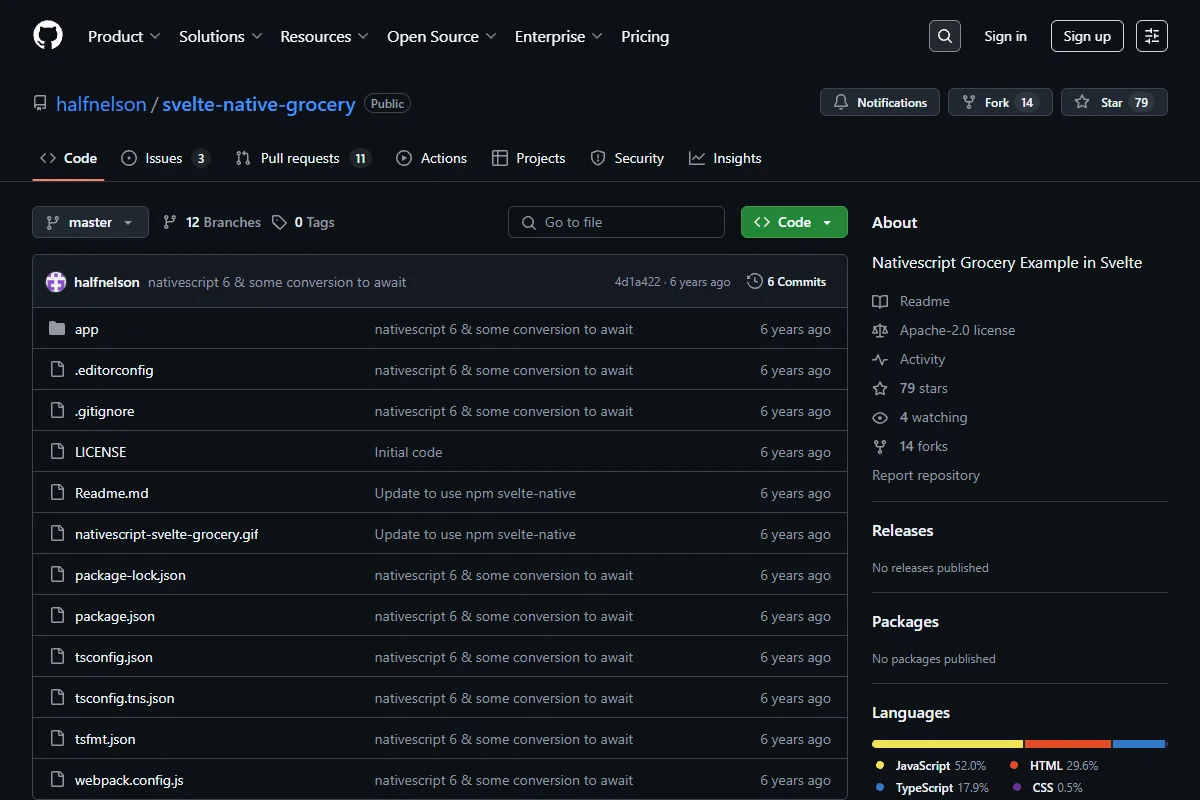Switch to the Pull requests tab
The height and width of the screenshot is (800, 1200).
(x=303, y=158)
